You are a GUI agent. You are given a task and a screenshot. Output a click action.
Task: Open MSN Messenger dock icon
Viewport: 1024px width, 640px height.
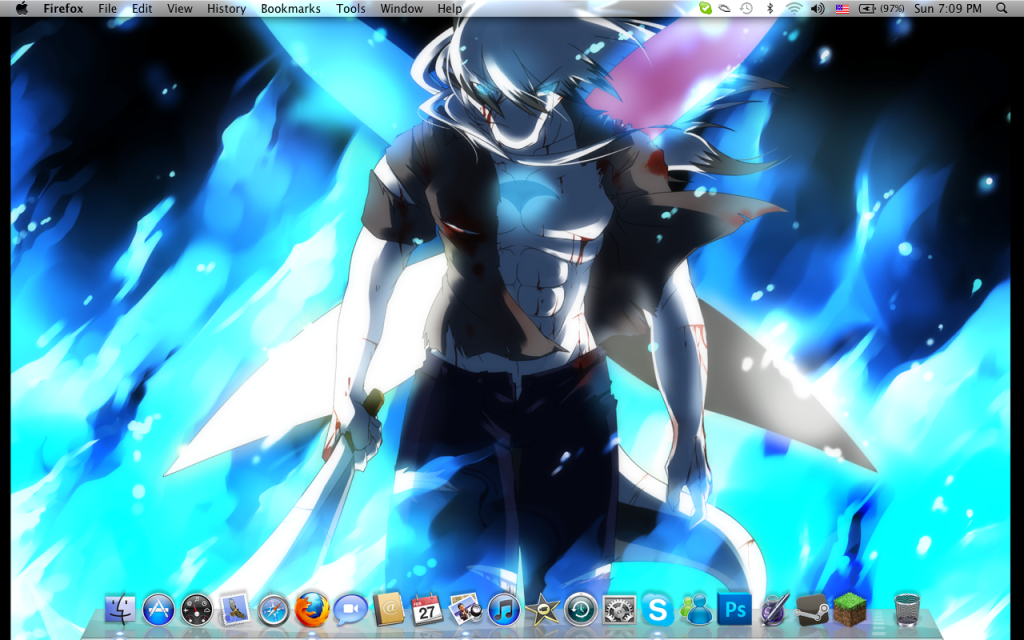point(696,611)
